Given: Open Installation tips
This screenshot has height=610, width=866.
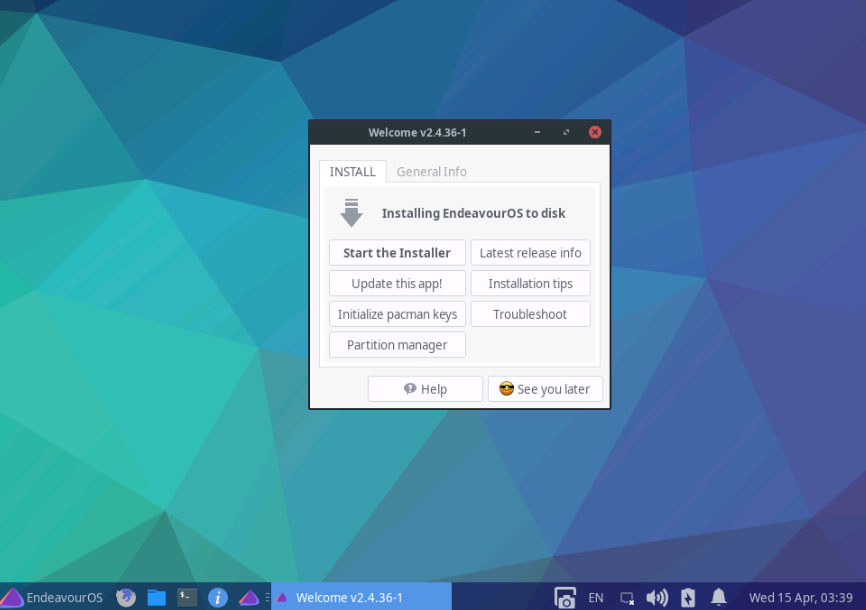Looking at the screenshot, I should 530,283.
